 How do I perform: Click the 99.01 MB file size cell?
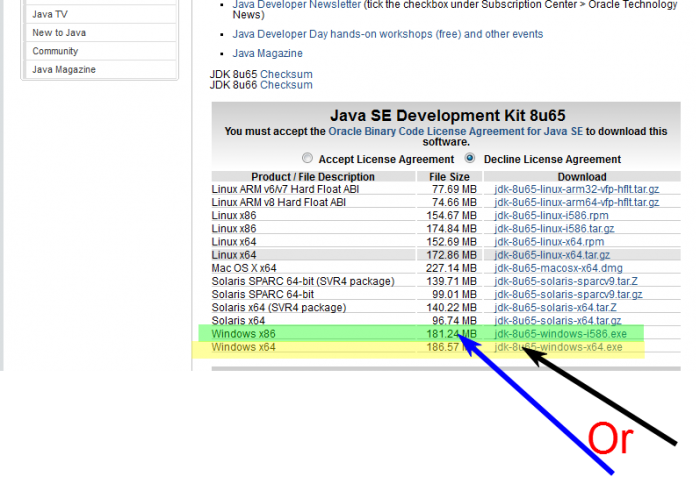click(x=454, y=295)
